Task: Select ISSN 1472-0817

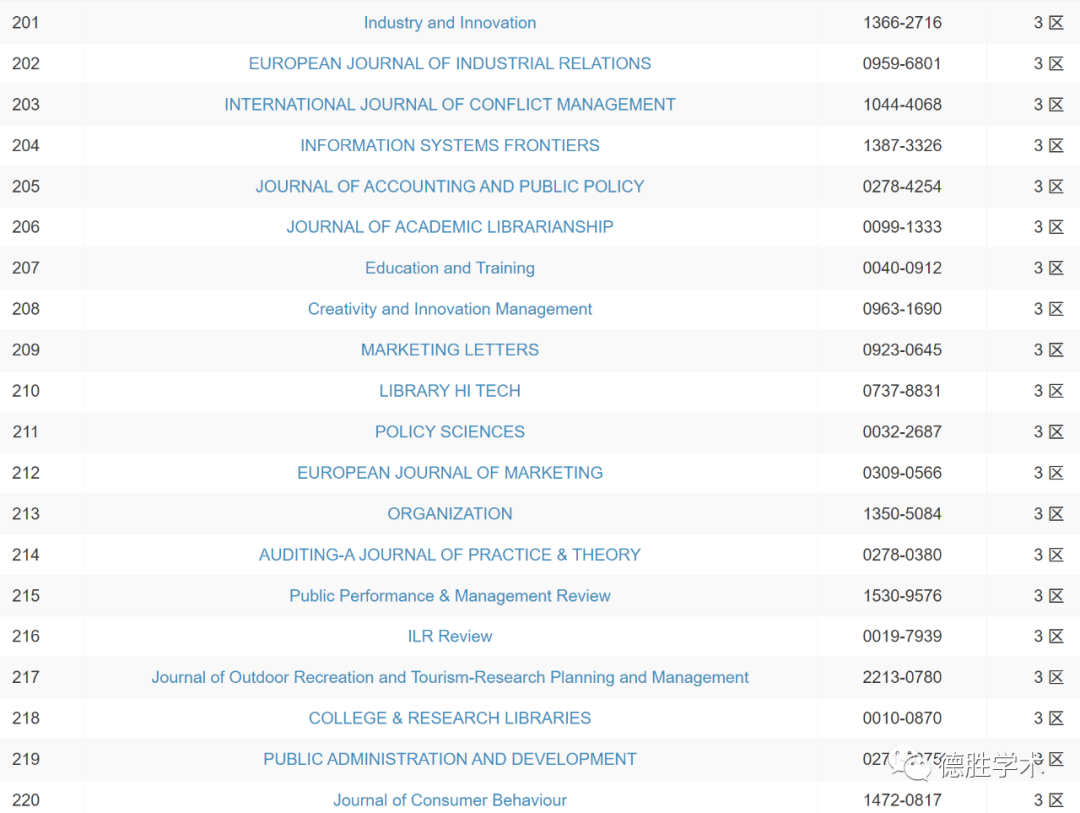Action: tap(902, 800)
